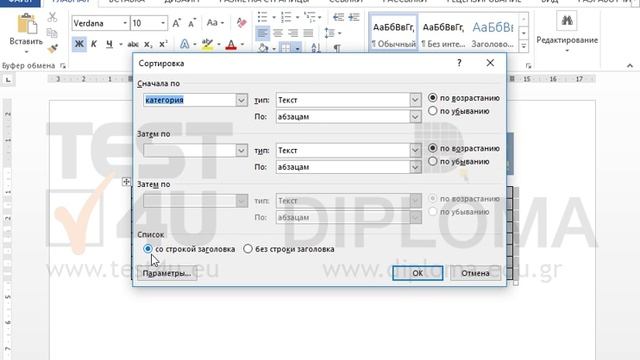Apply red font color button
The image size is (640, 360).
(x=231, y=44)
